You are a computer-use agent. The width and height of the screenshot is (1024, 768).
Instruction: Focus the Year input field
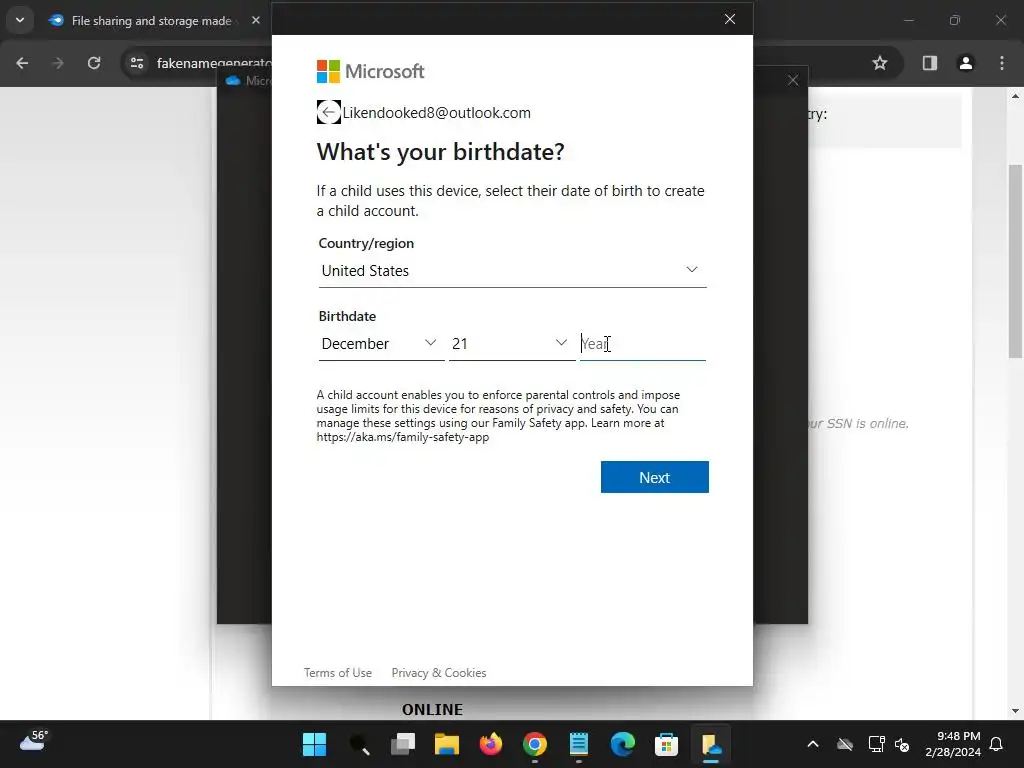tap(643, 344)
